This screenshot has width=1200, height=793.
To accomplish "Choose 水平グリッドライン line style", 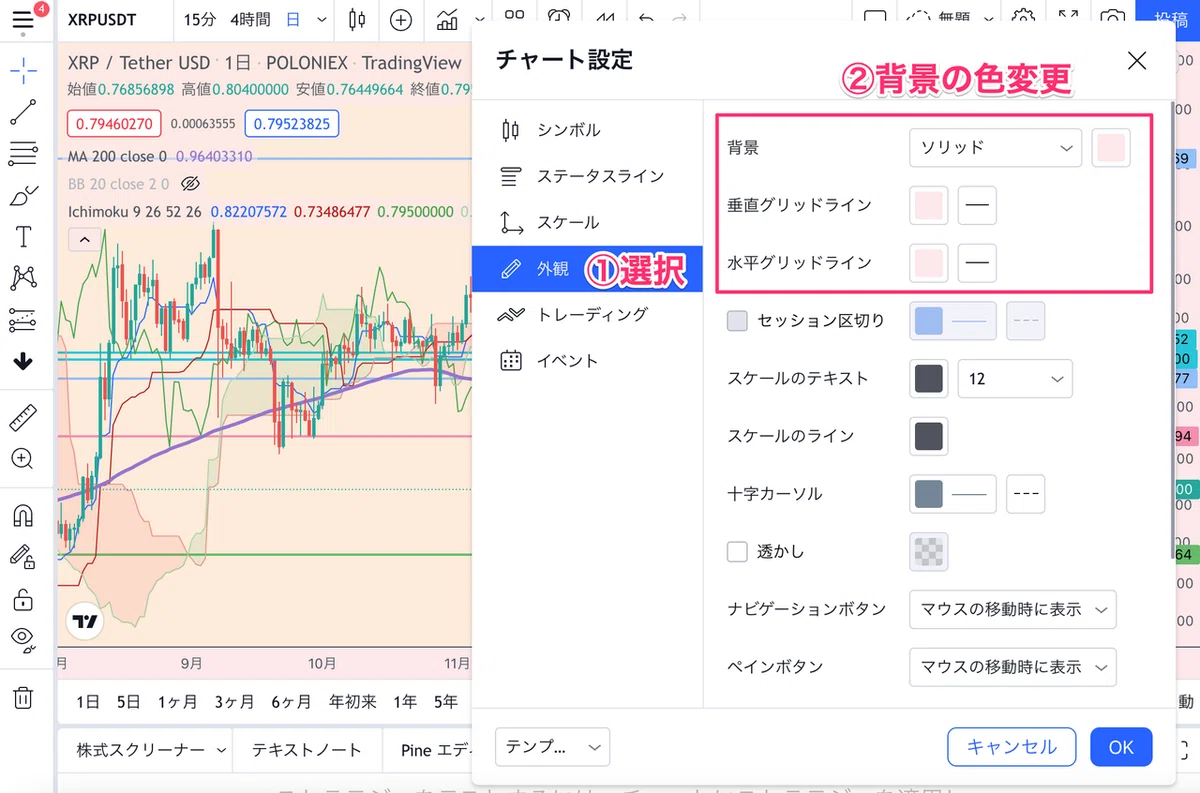I will click(x=977, y=264).
